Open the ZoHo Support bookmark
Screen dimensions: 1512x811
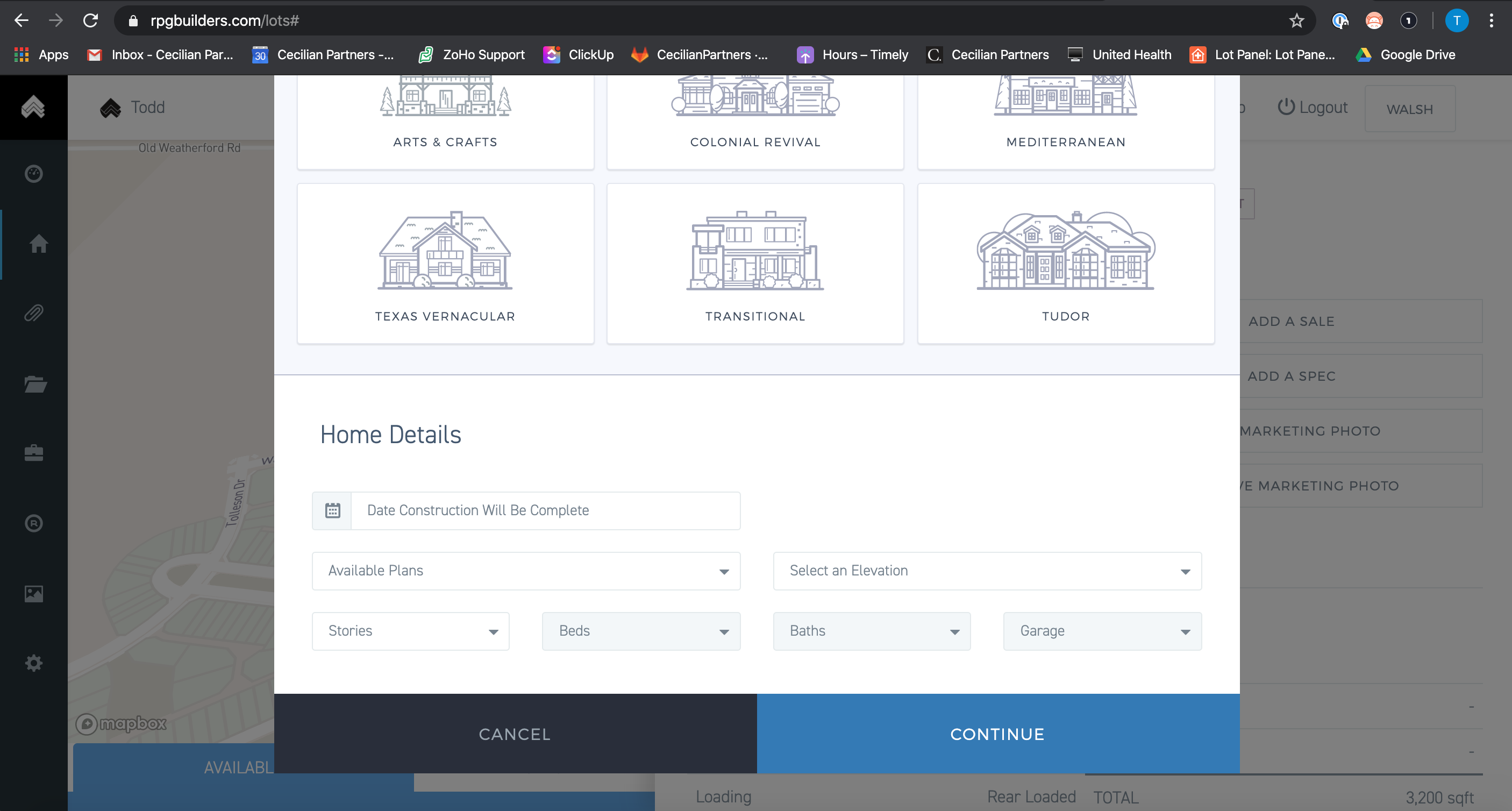(x=472, y=55)
